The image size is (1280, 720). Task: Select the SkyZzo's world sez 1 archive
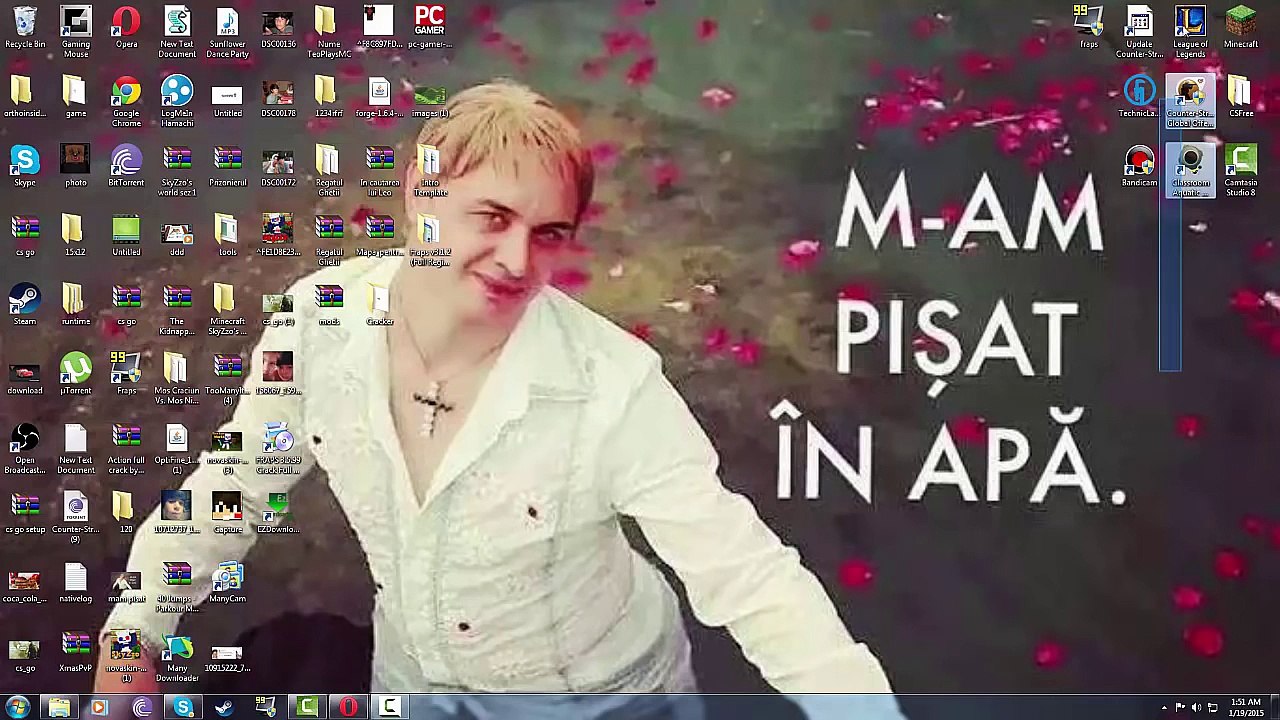[177, 171]
